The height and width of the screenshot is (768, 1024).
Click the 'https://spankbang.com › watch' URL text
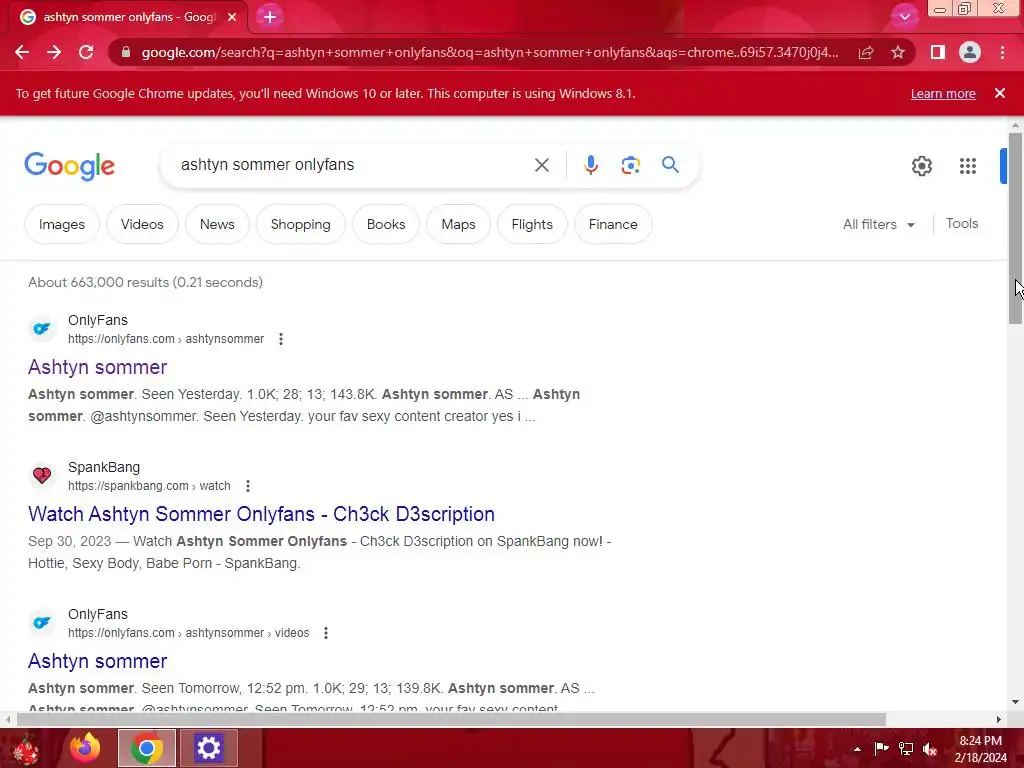[x=149, y=486]
